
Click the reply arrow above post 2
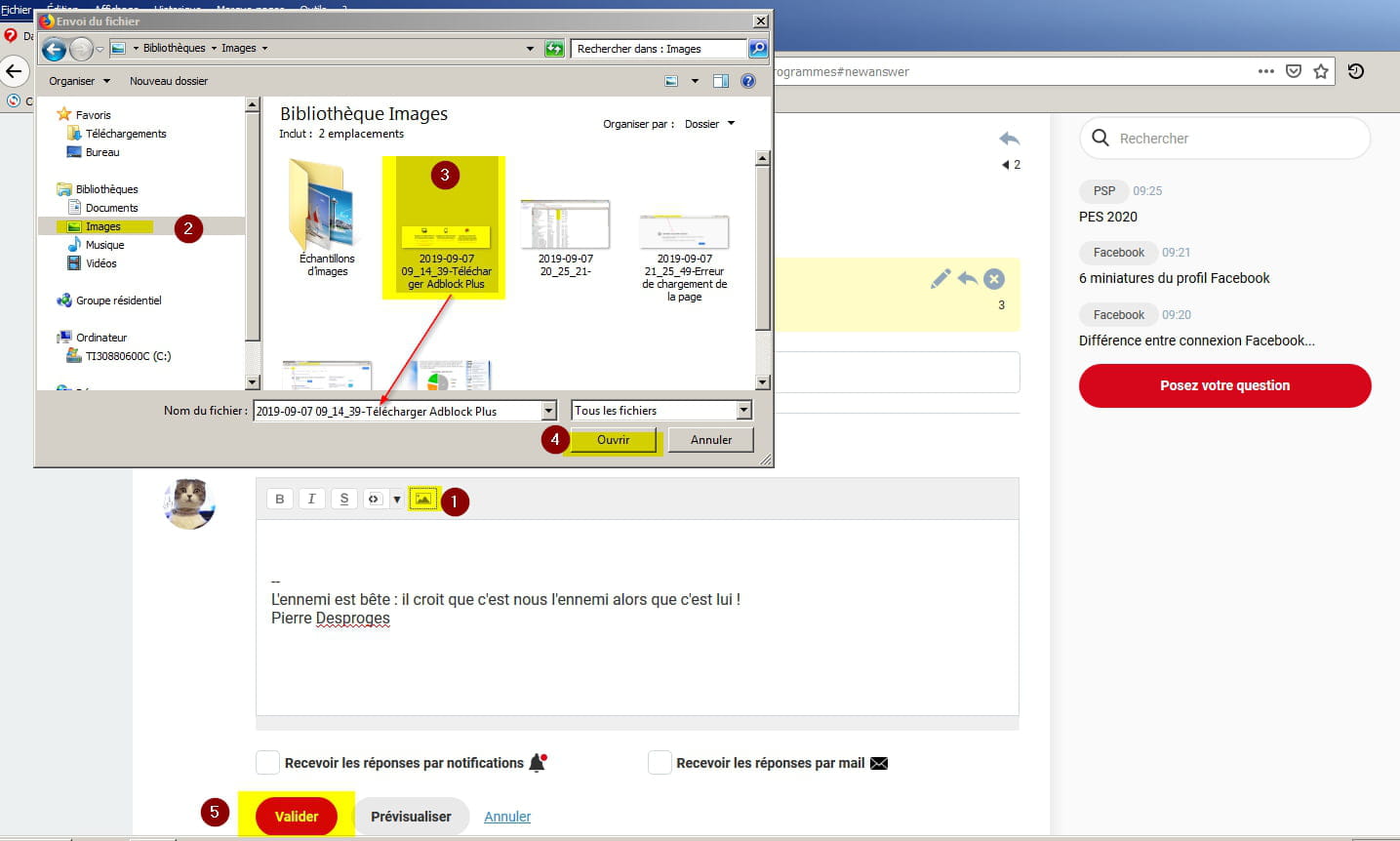pyautogui.click(x=1010, y=139)
